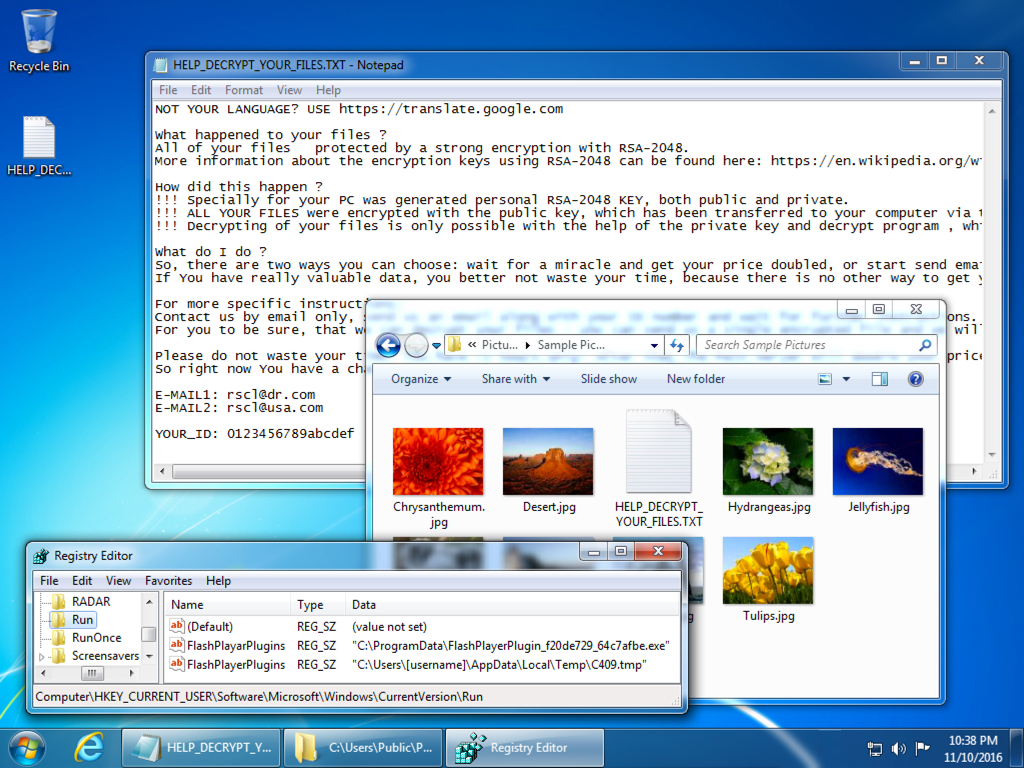
Task: Click the search magnifier icon in Explorer
Action: pyautogui.click(x=925, y=345)
